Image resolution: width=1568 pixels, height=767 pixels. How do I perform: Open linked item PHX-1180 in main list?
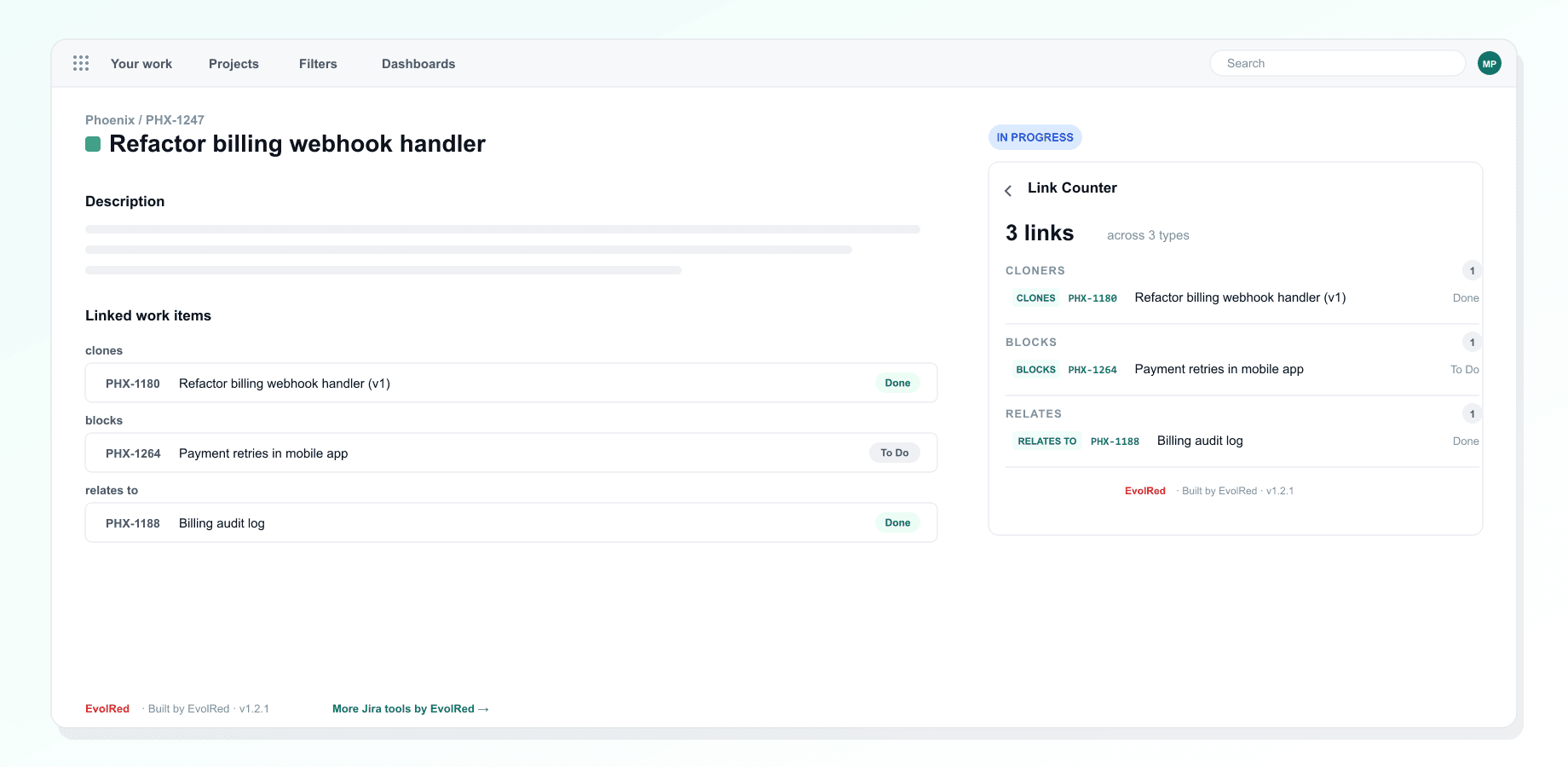click(511, 383)
